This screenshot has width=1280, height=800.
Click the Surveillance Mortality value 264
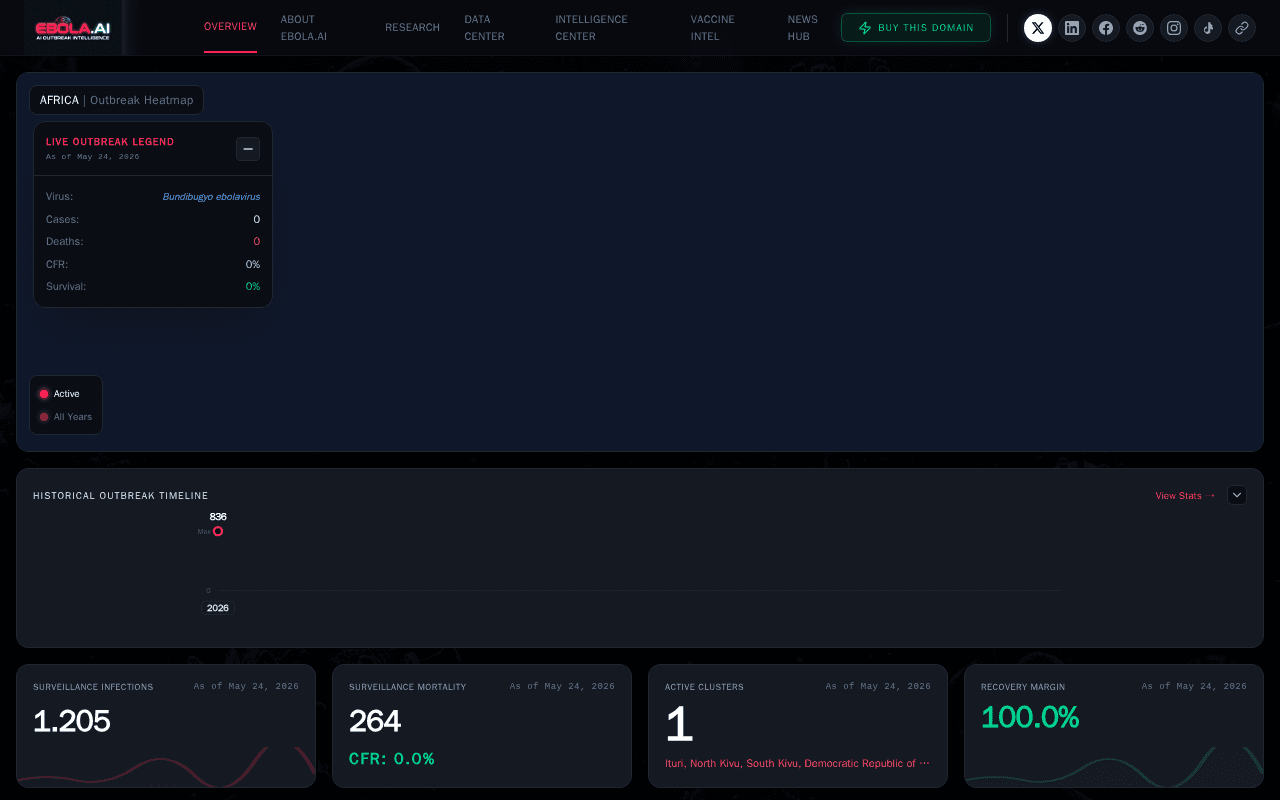pos(375,721)
